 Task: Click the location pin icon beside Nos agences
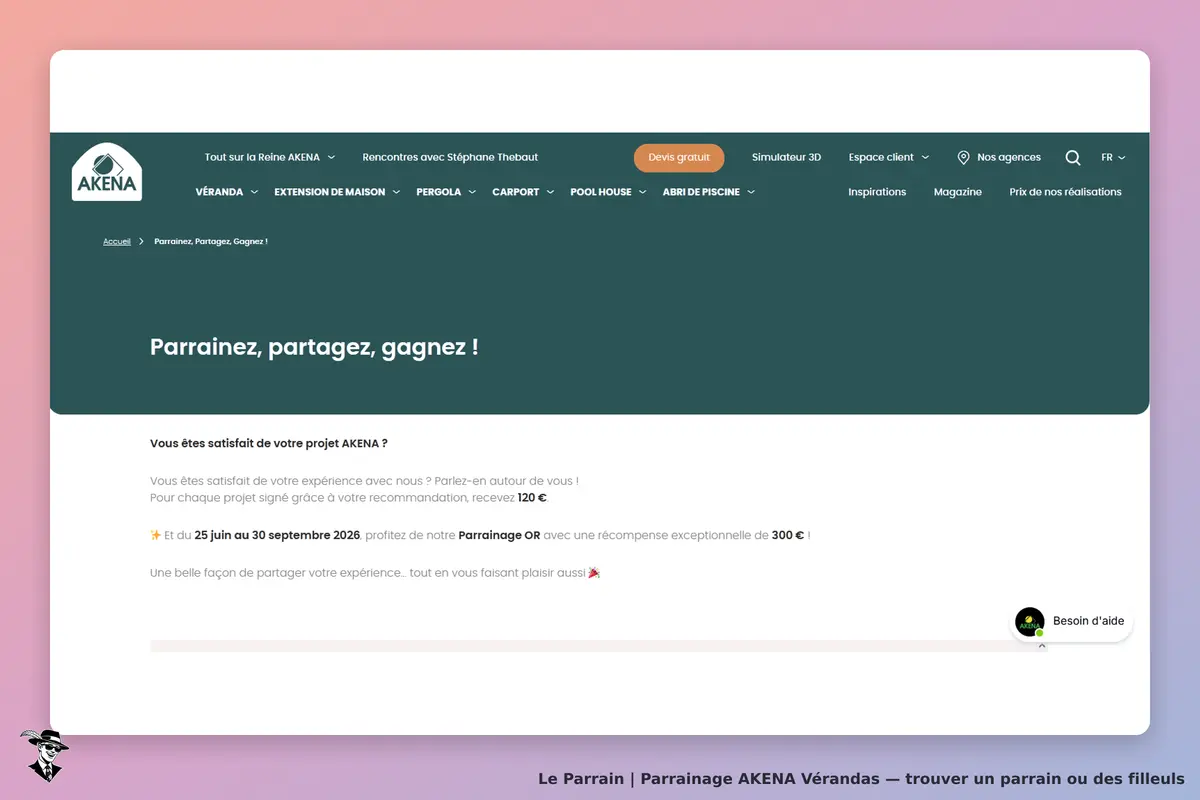(x=964, y=158)
